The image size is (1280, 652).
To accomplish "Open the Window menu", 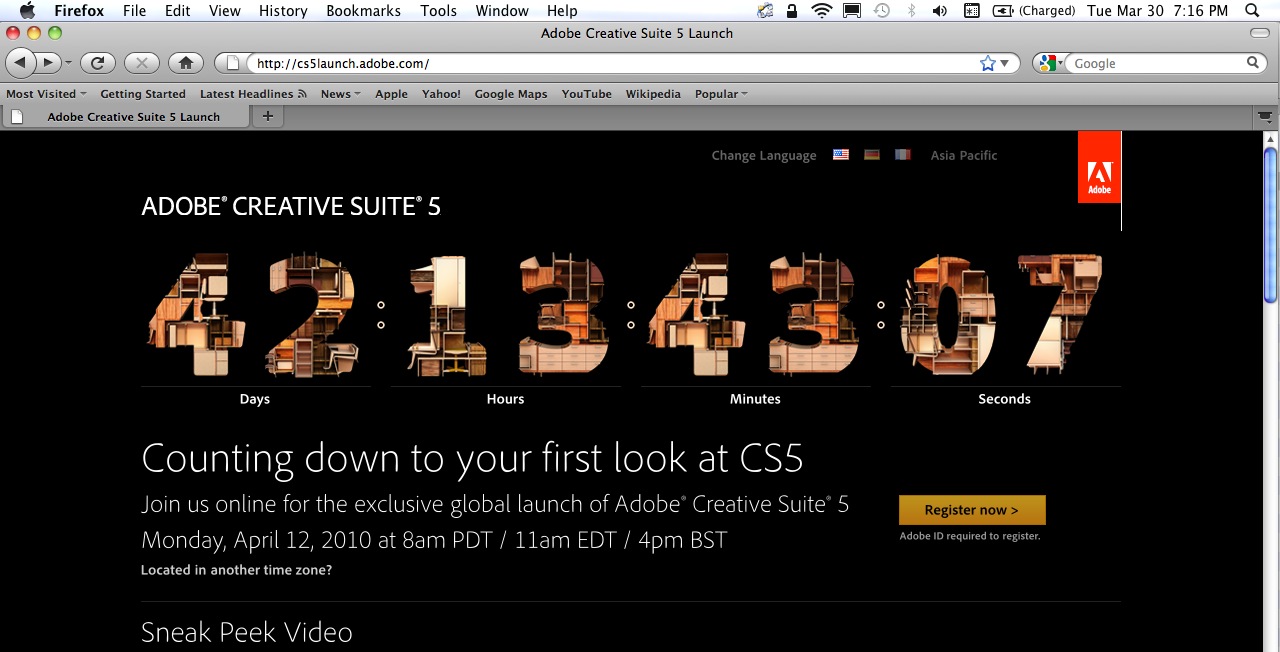I will 502,11.
